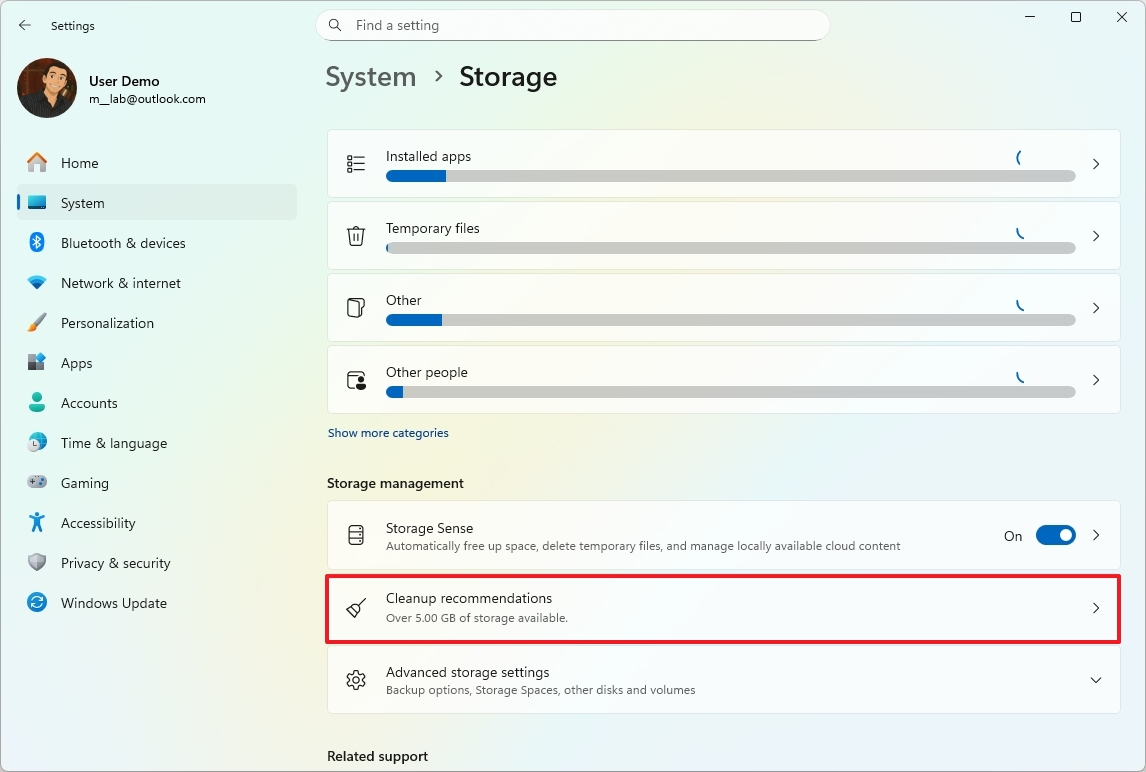Click the Other people category icon
Image resolution: width=1146 pixels, height=772 pixels.
[356, 380]
